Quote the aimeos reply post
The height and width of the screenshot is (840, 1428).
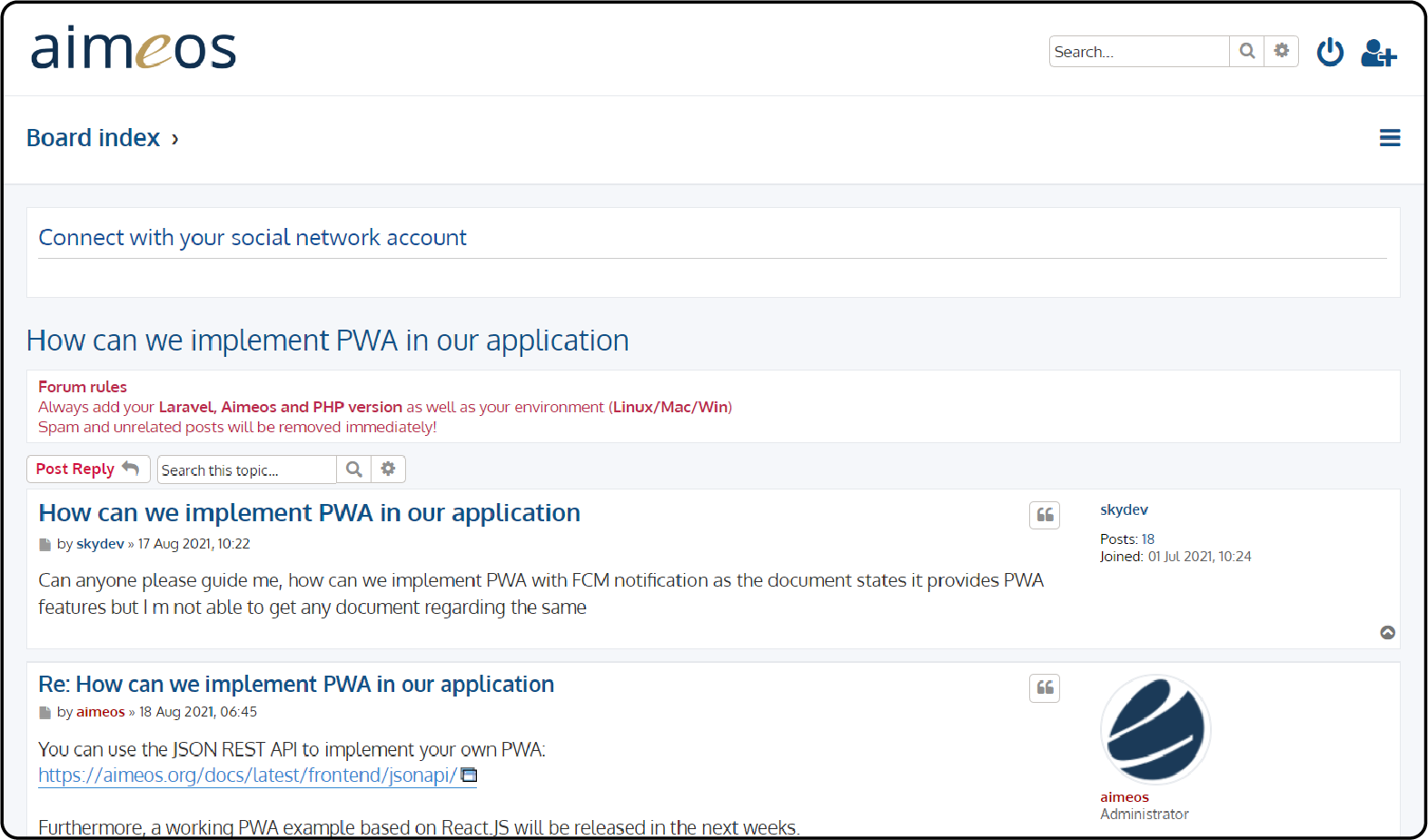tap(1045, 688)
